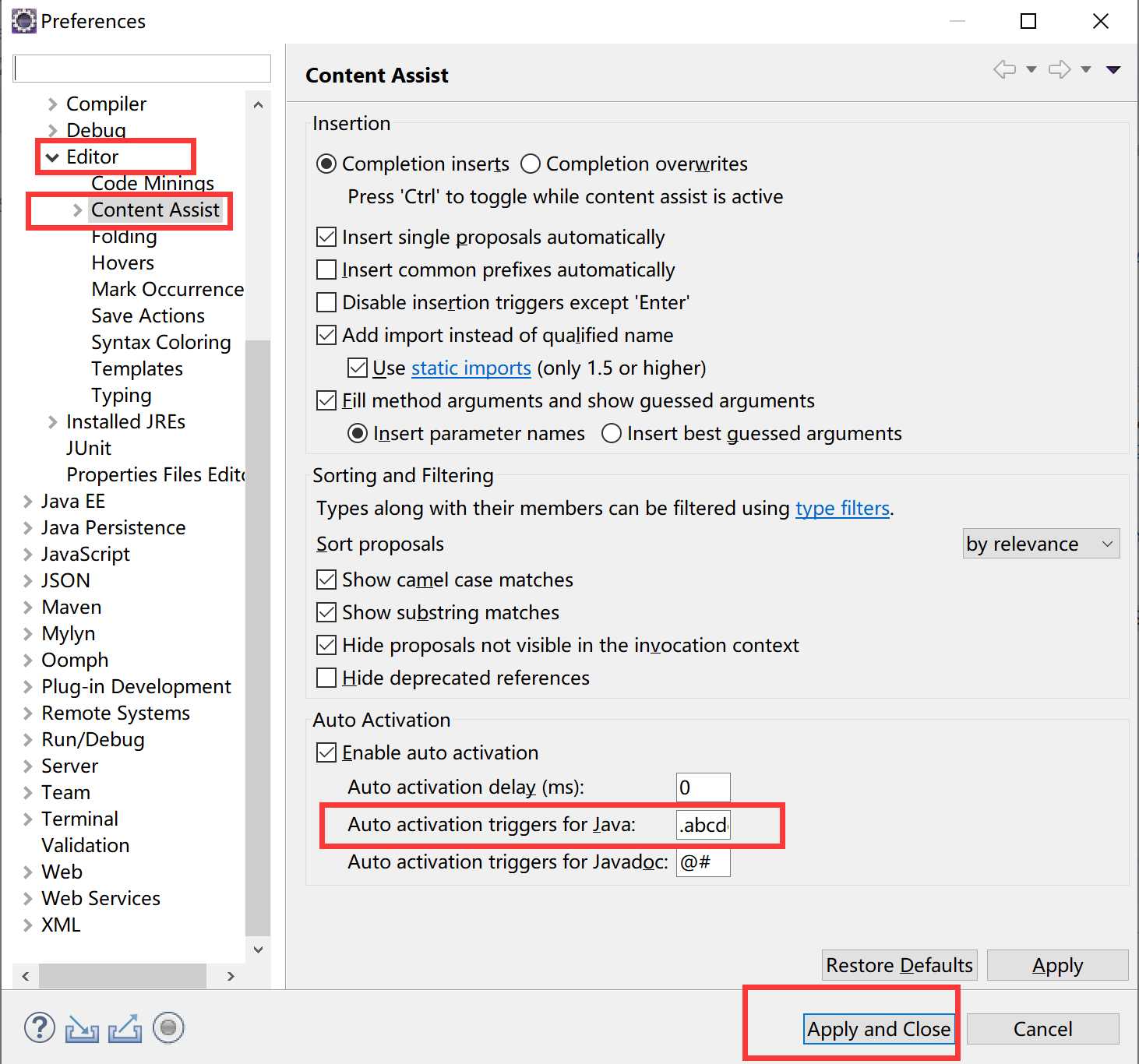Click the Back navigation arrow icon

1005,69
